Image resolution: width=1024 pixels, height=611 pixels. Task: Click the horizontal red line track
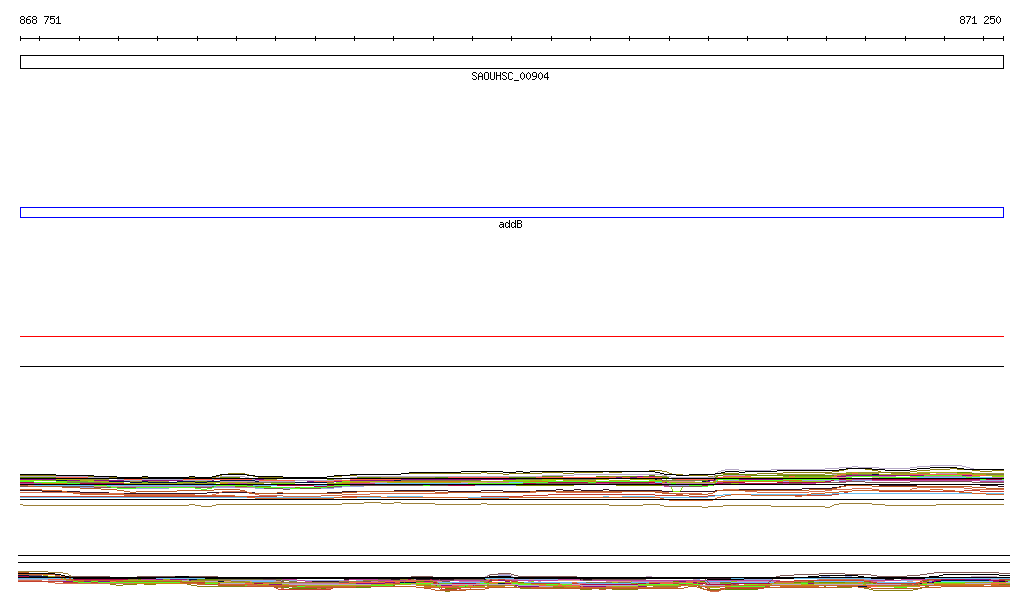tap(511, 337)
